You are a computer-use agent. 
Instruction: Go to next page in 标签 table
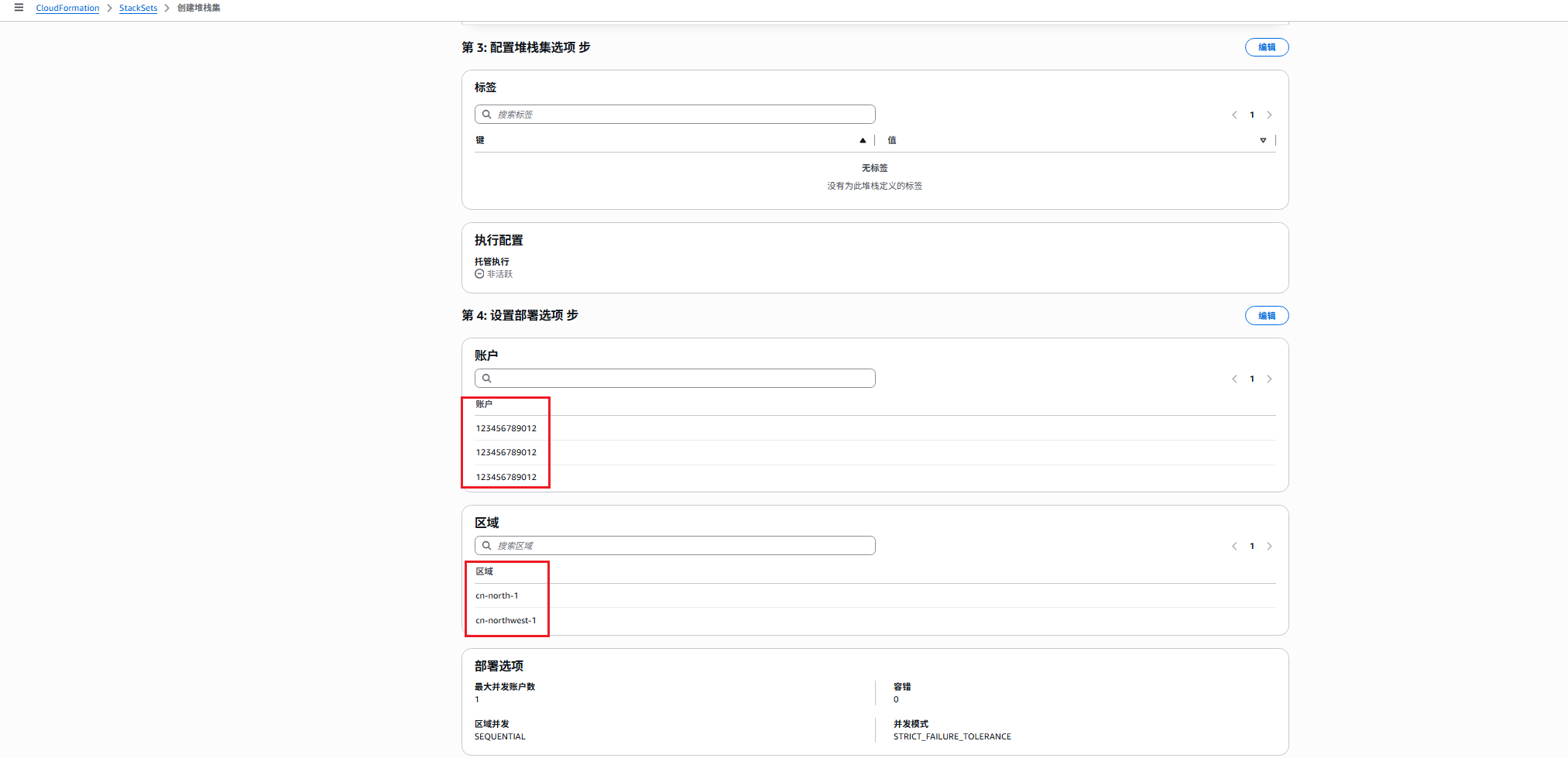coord(1269,115)
